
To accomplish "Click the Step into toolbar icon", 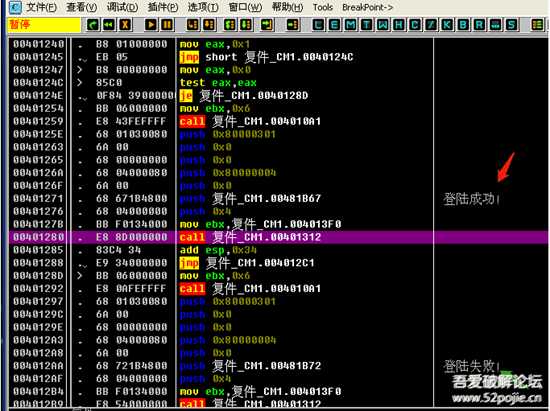I will pos(192,25).
